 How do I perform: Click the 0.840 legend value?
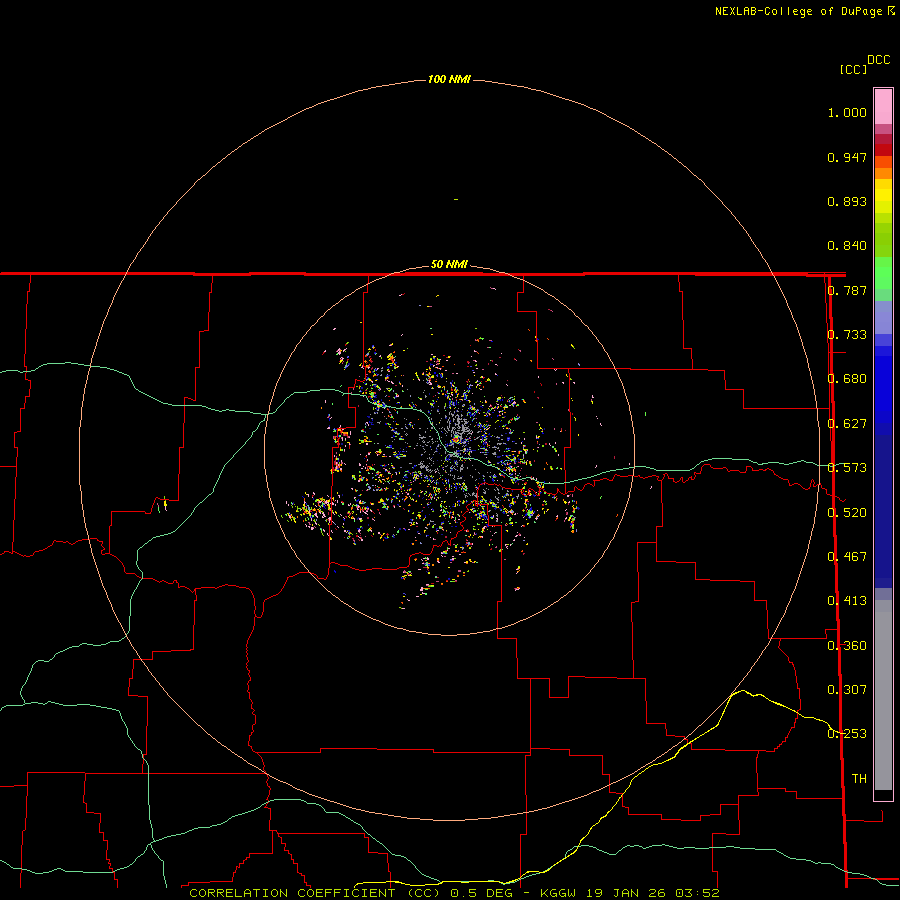point(847,246)
